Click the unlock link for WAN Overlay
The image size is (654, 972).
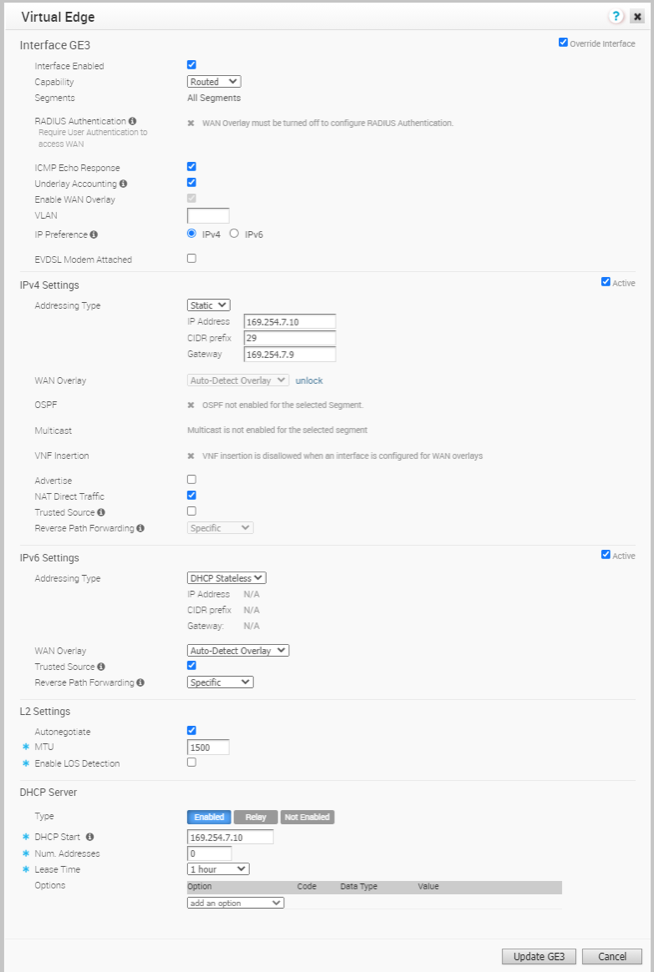(x=309, y=381)
